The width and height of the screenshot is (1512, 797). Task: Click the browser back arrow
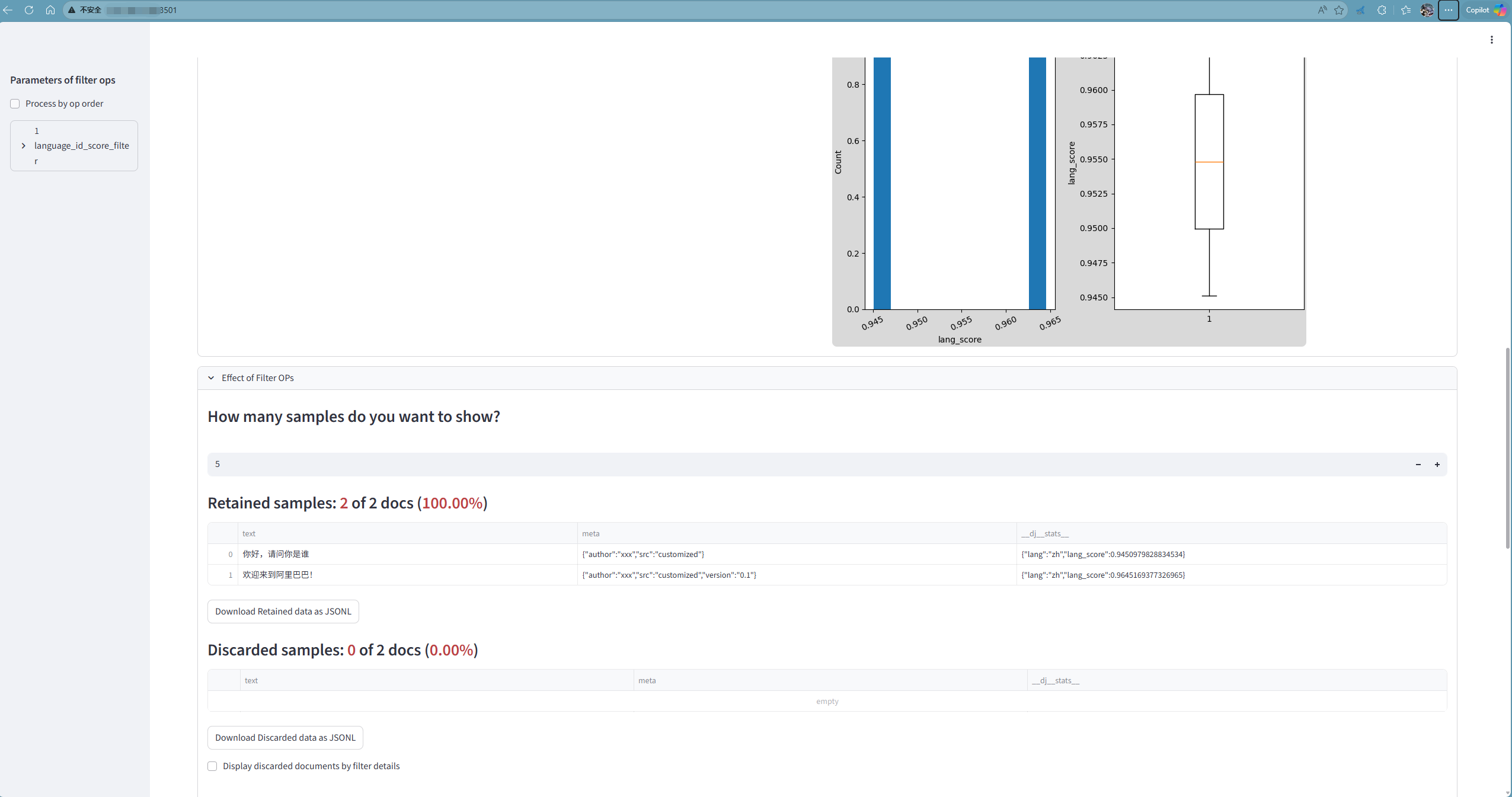[x=8, y=10]
